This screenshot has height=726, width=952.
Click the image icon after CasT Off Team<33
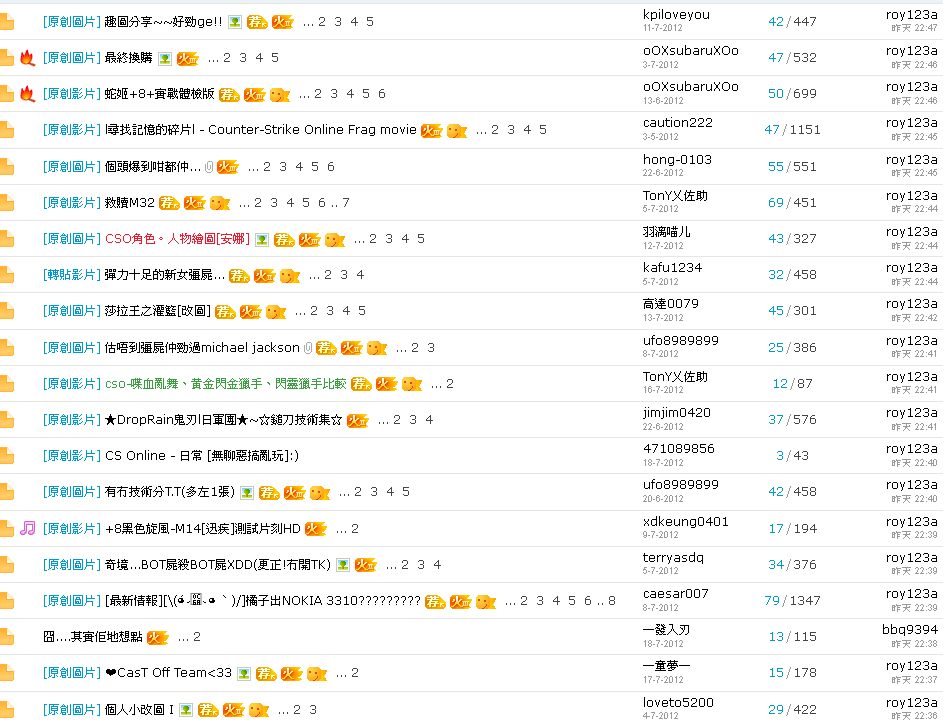[244, 673]
